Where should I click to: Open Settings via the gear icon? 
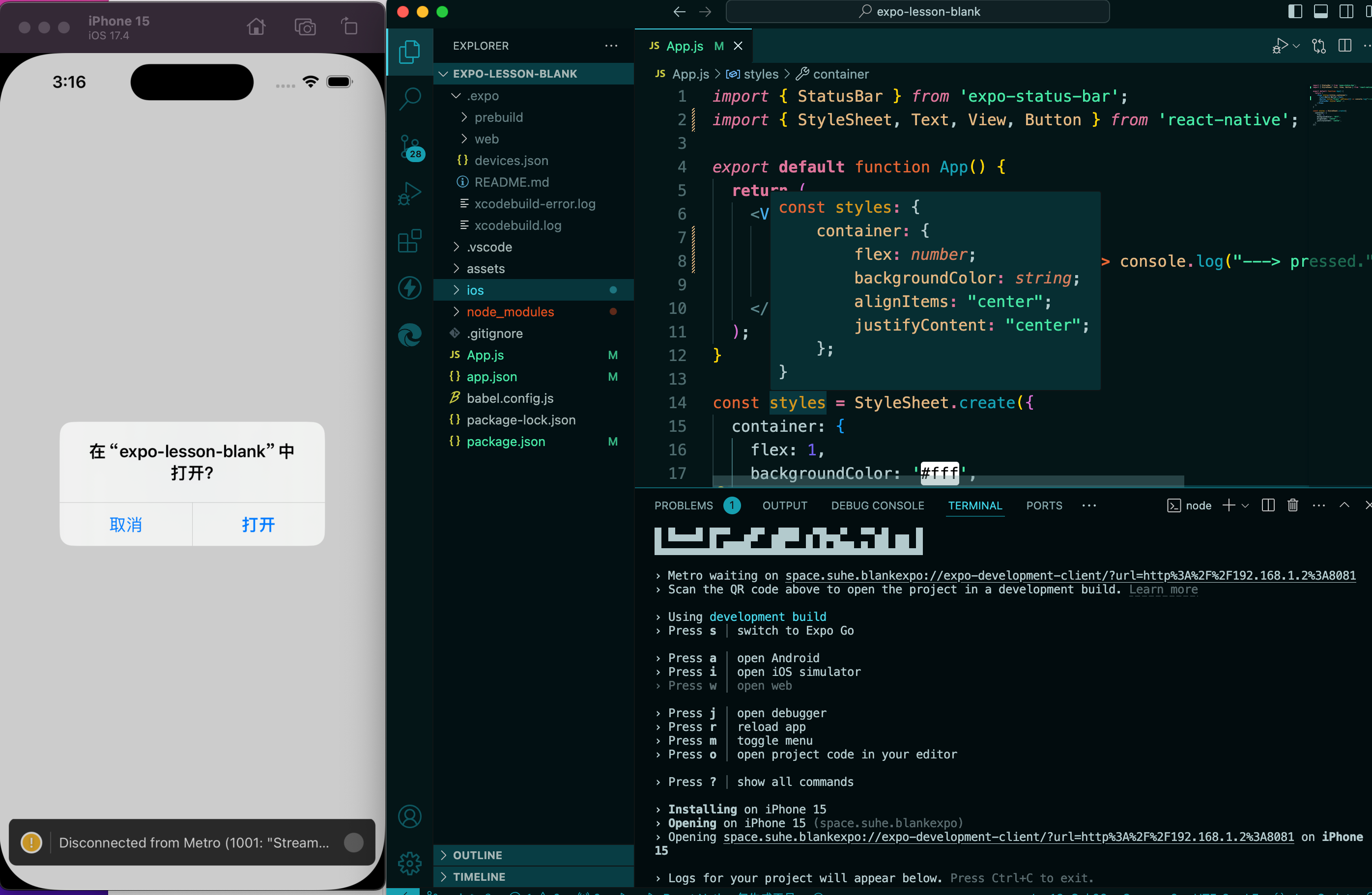tap(409, 863)
